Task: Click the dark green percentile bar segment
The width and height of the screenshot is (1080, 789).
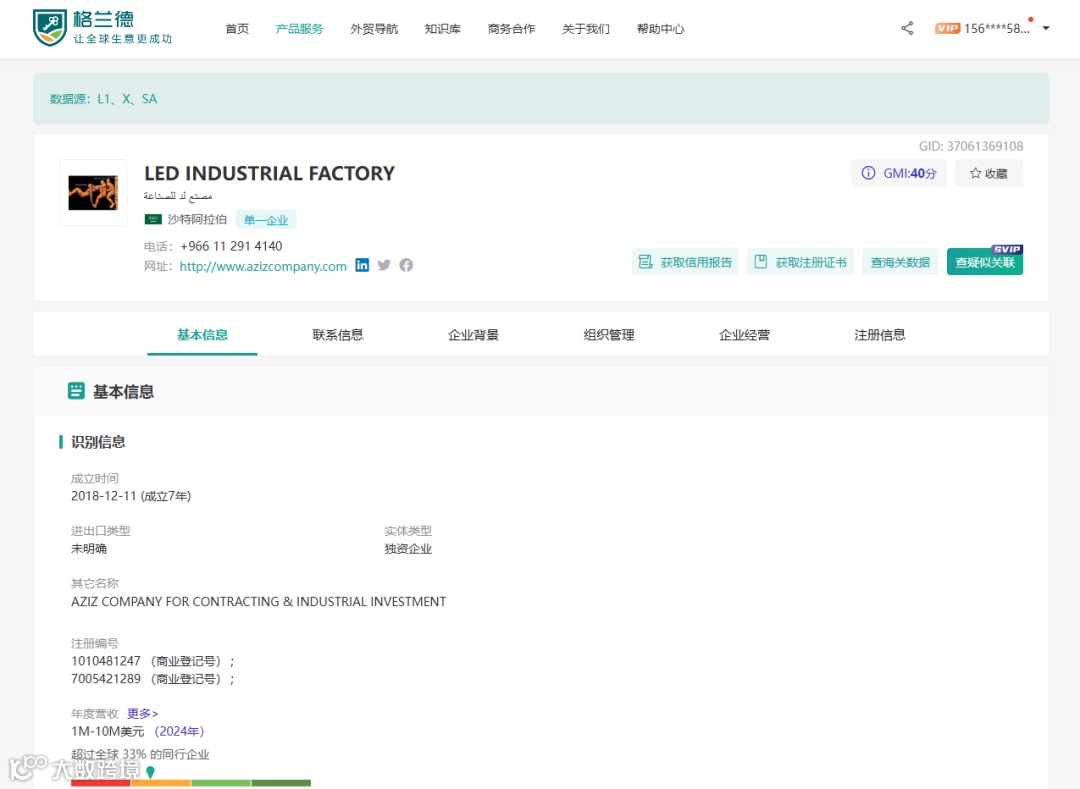Action: point(281,783)
